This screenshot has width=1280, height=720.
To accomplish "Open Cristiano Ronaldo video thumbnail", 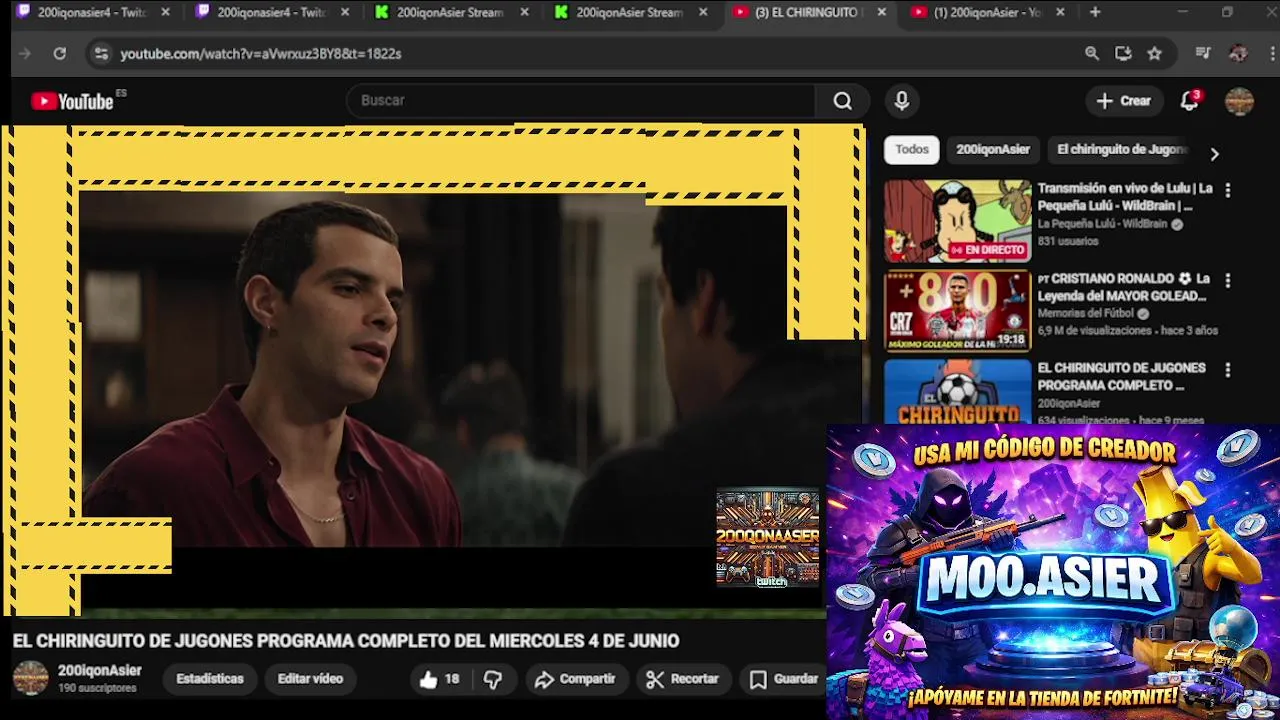I will (957, 311).
